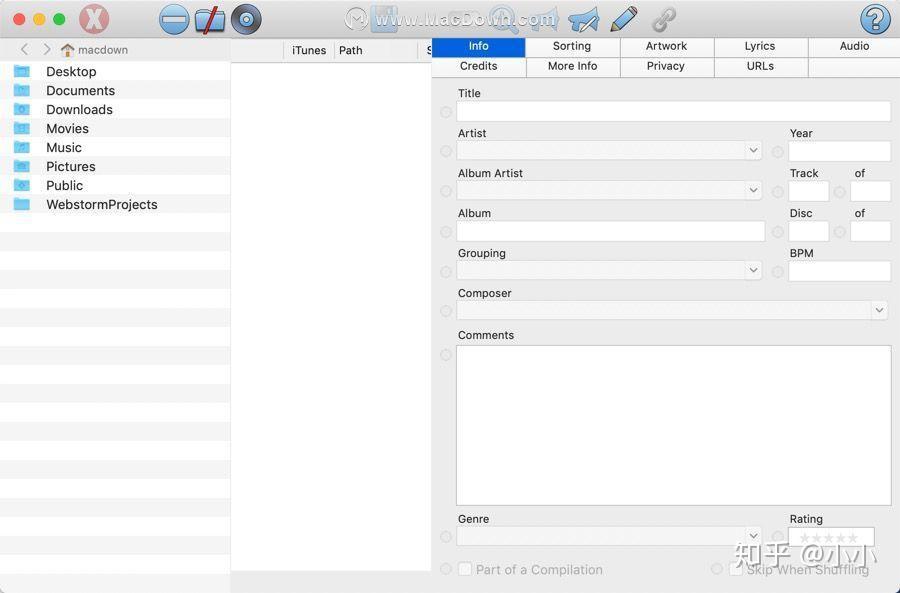The height and width of the screenshot is (593, 900).
Task: Open the Artist dropdown
Action: click(753, 150)
